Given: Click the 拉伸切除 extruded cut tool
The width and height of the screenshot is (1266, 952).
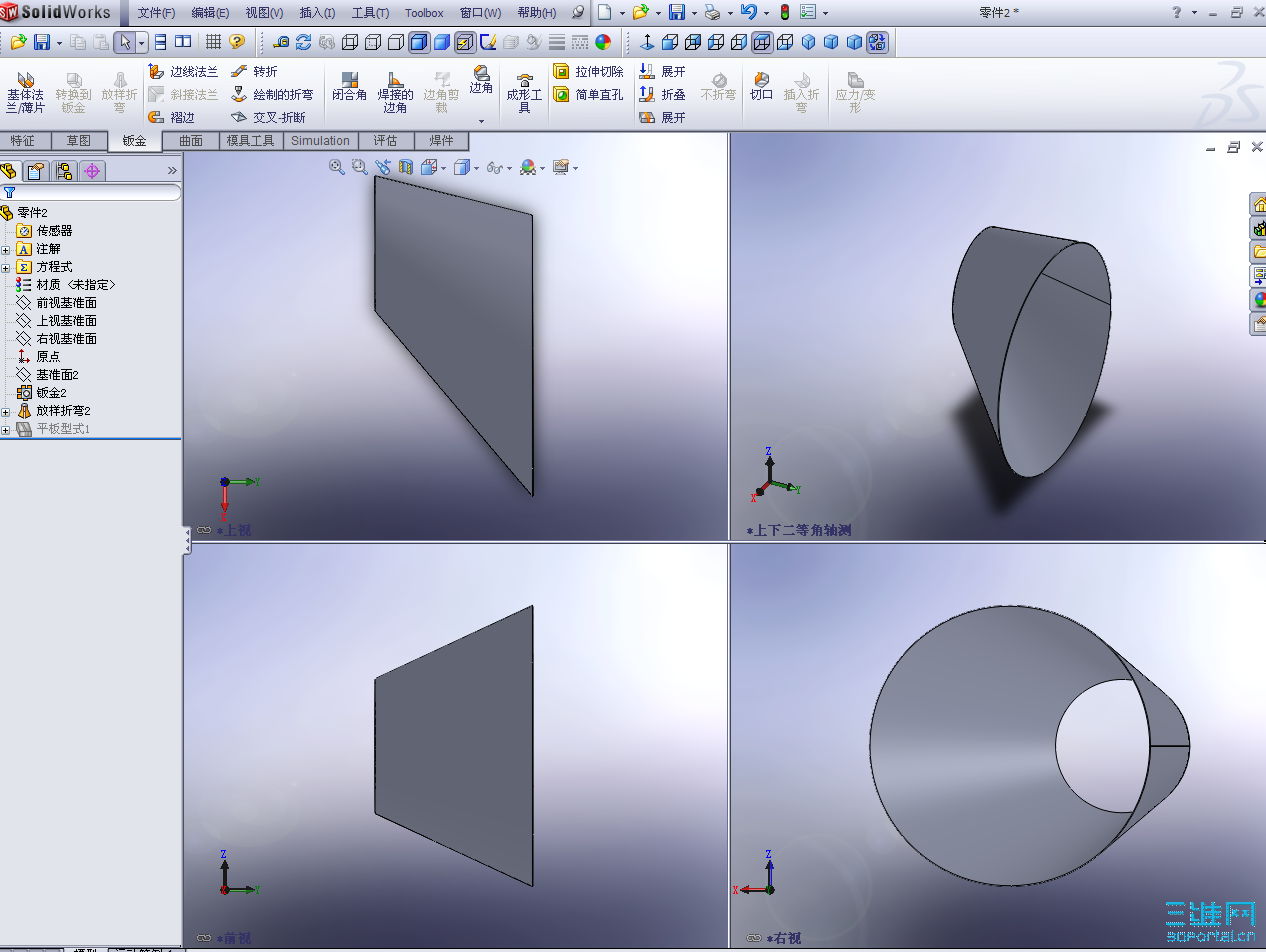Looking at the screenshot, I should (588, 72).
